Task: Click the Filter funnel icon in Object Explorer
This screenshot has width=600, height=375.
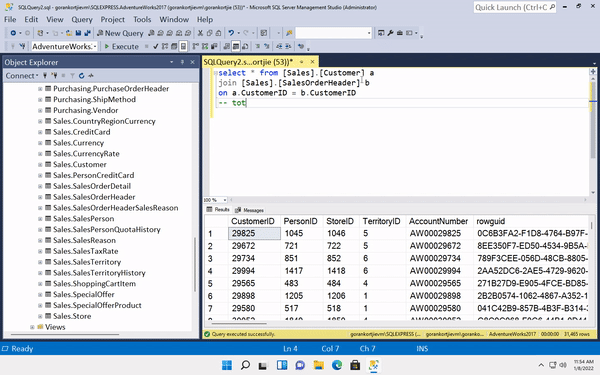Action: point(72,76)
